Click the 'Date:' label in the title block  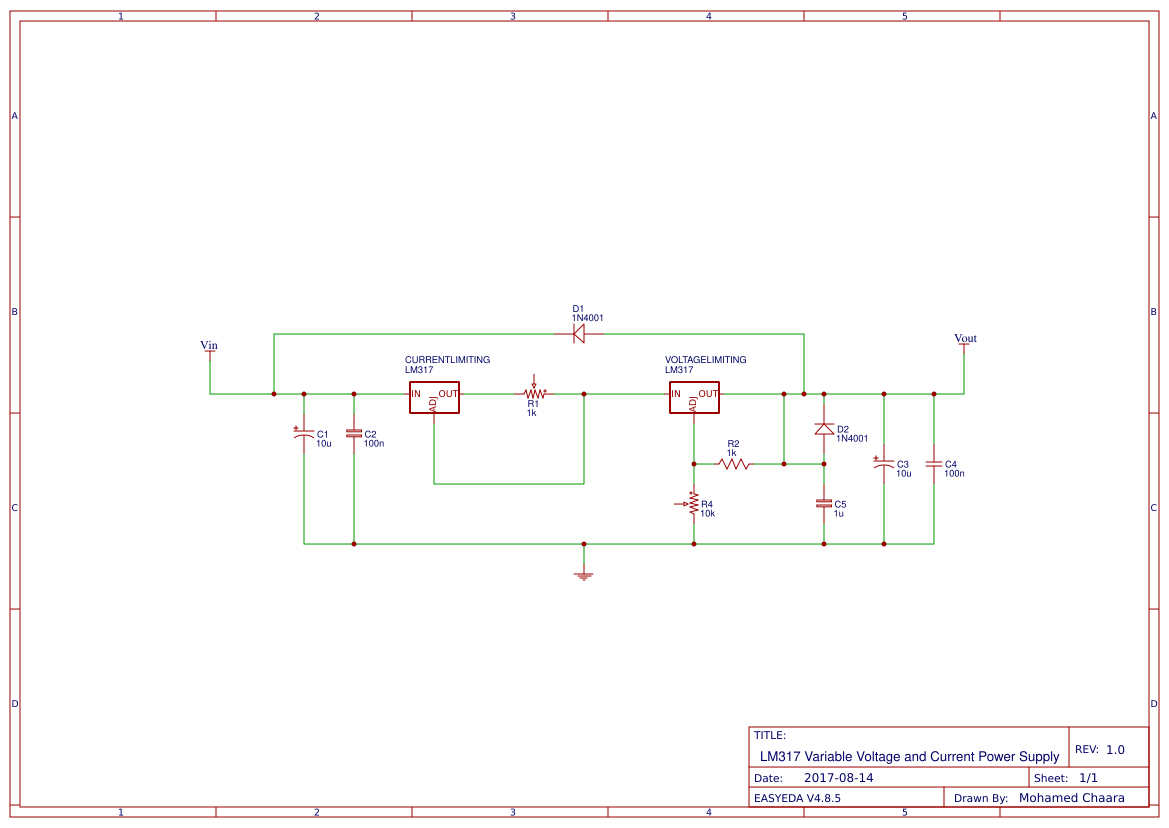tap(768, 778)
